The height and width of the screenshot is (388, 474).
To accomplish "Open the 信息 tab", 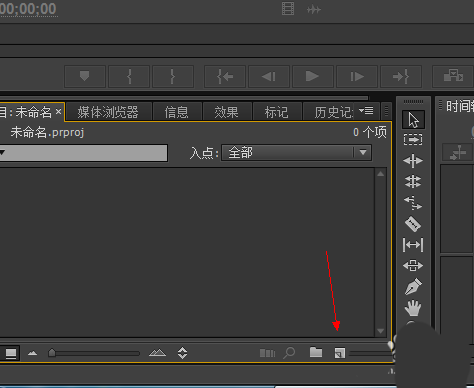I will (x=177, y=112).
